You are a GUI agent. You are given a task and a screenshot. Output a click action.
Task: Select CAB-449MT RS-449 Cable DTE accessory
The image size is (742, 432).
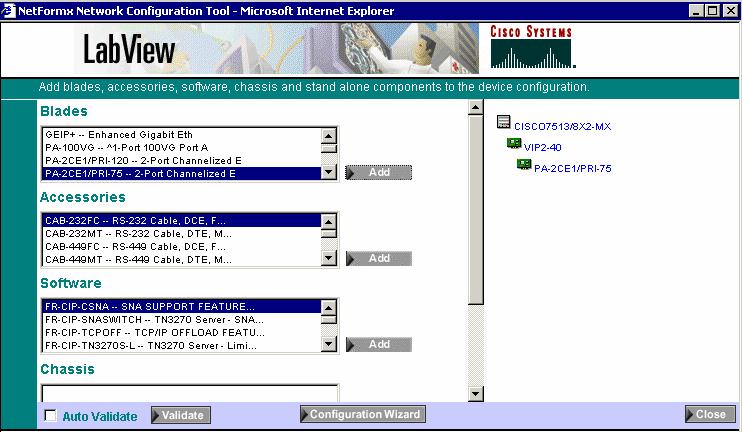pos(182,259)
